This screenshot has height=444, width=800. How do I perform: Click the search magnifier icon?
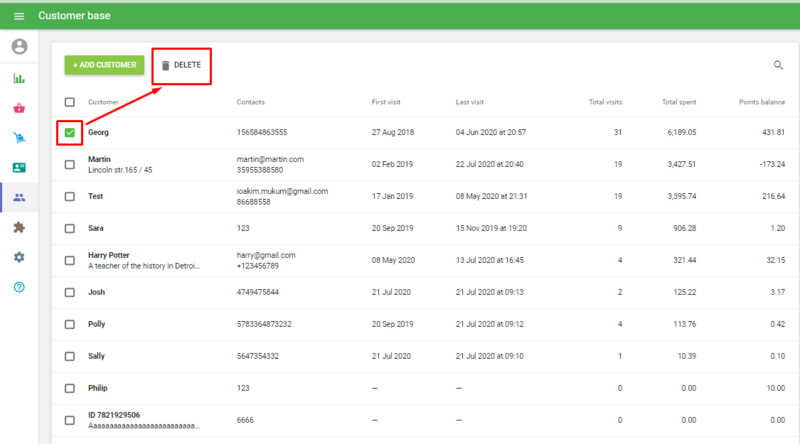pos(778,65)
